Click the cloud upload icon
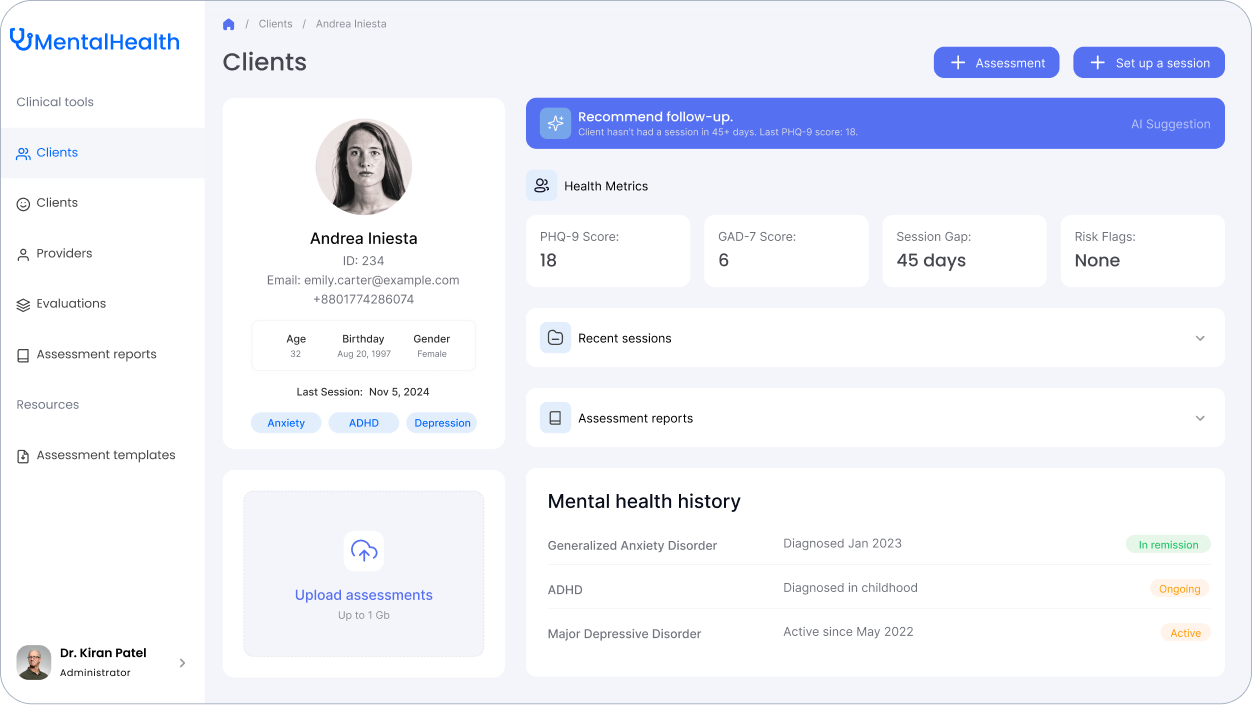 [x=364, y=551]
